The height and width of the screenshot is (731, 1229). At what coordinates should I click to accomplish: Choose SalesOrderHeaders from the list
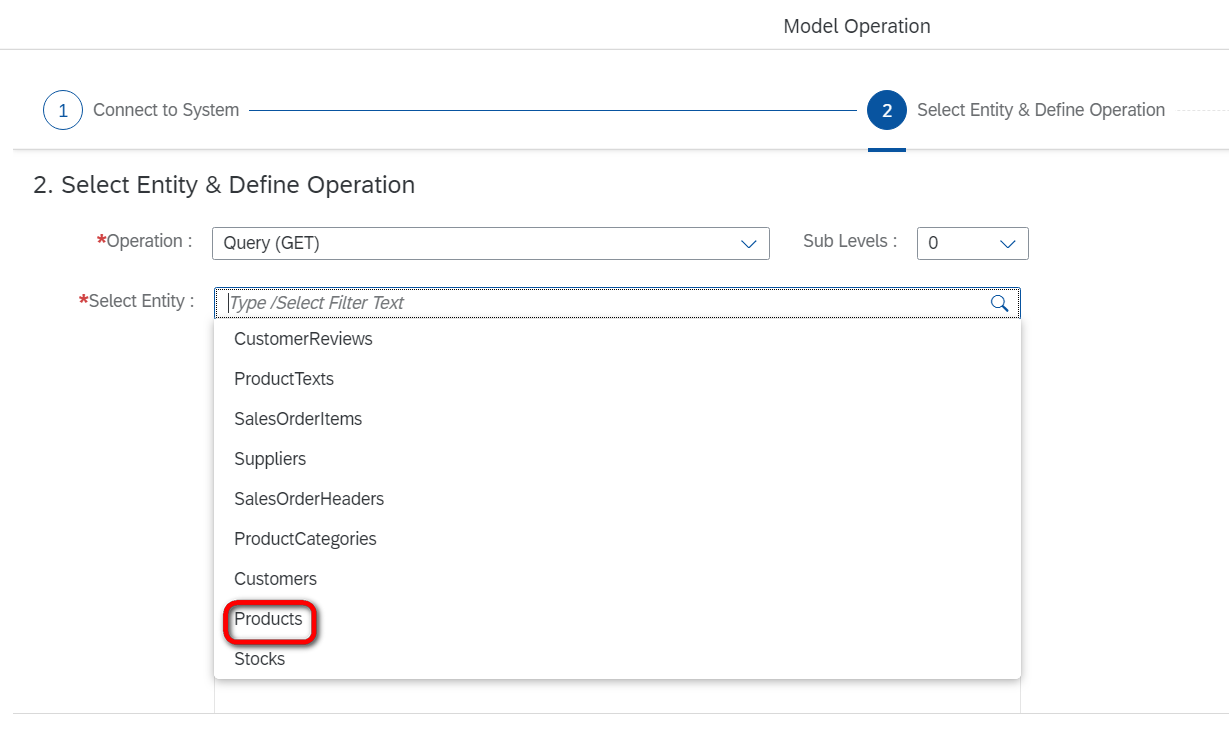point(309,499)
